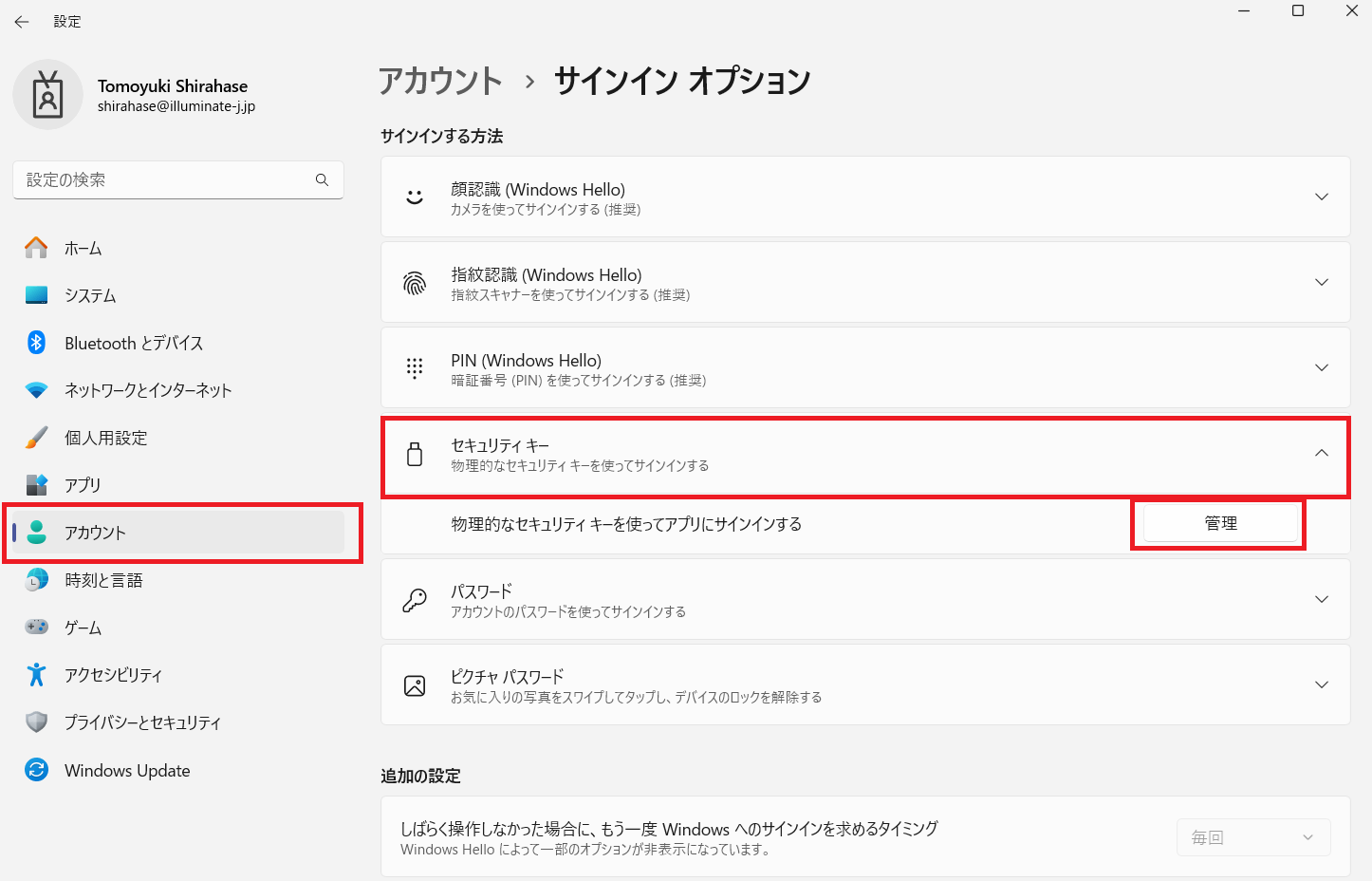Open Windows Update settings page
Image resolution: width=1372 pixels, height=881 pixels.
point(178,770)
